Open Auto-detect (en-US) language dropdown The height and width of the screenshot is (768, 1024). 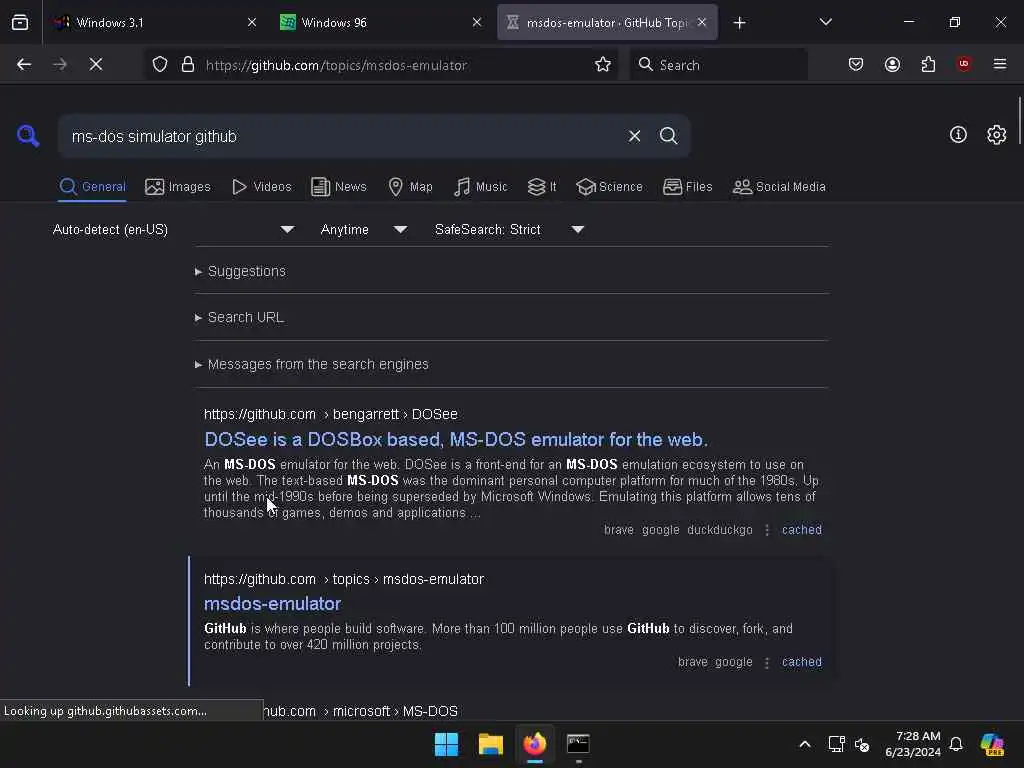tap(174, 230)
